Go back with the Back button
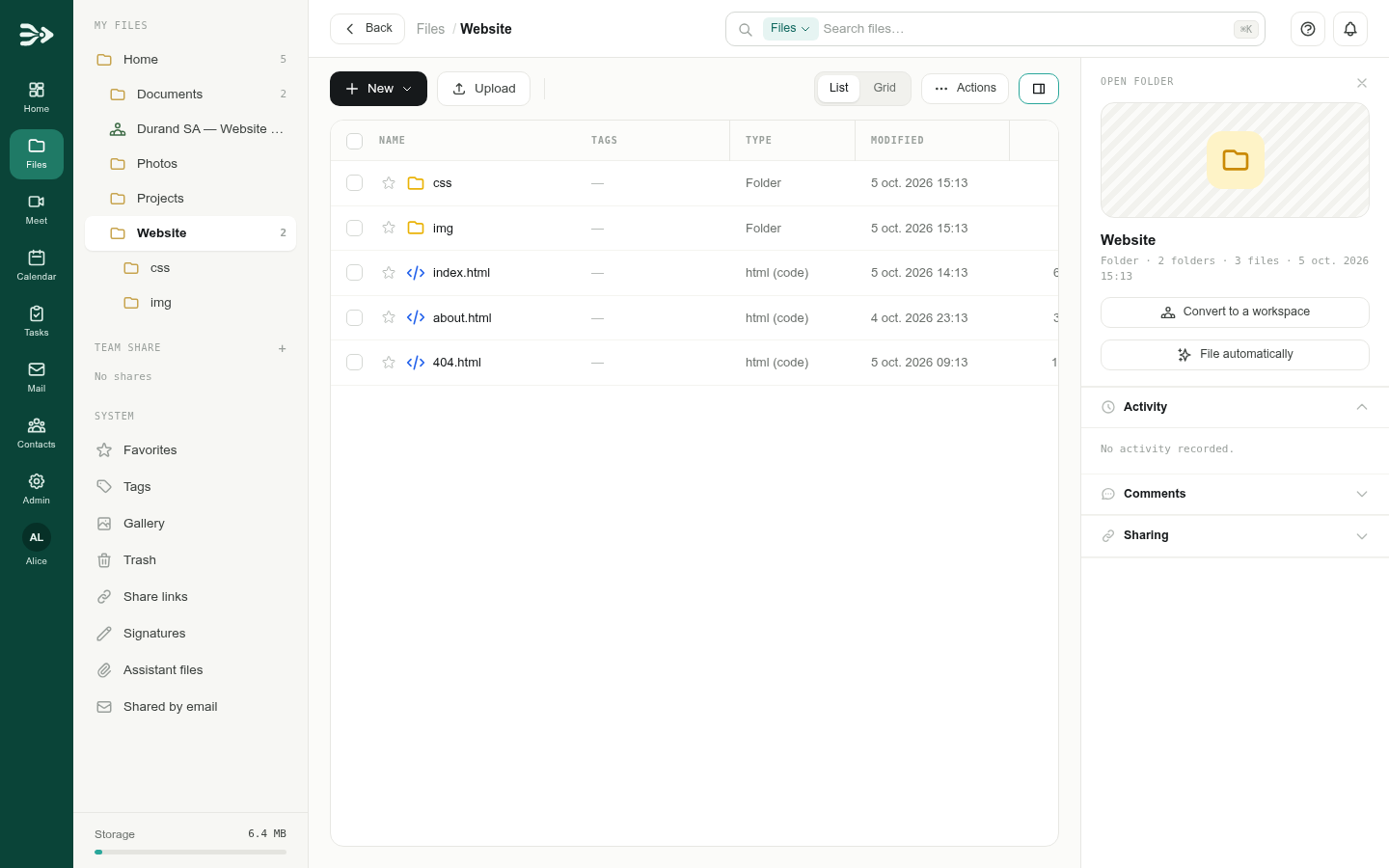The width and height of the screenshot is (1389, 868). click(368, 29)
